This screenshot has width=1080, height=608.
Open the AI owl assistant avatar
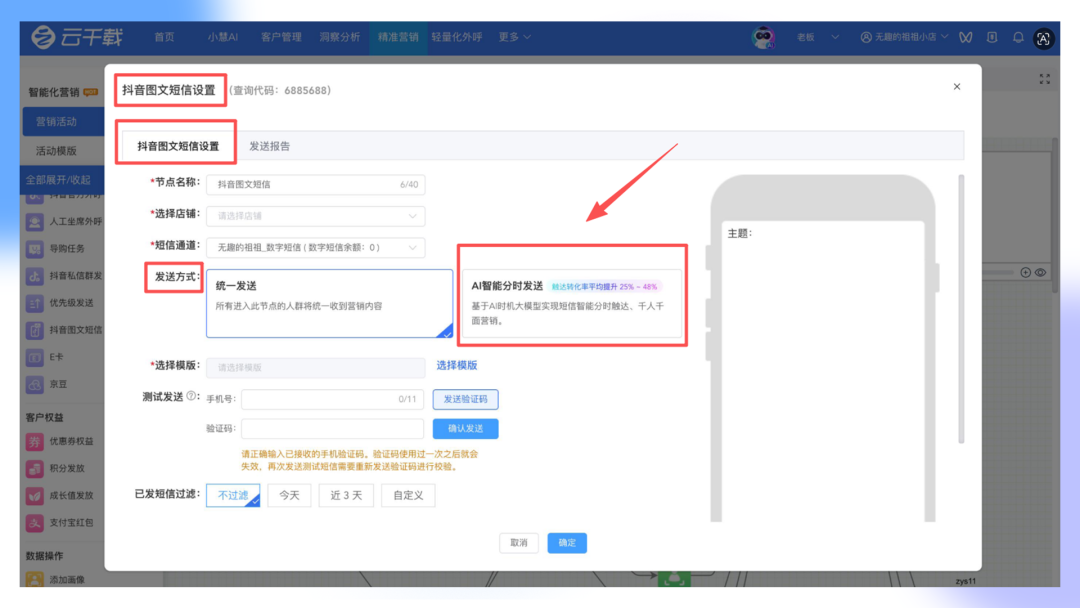coord(763,37)
